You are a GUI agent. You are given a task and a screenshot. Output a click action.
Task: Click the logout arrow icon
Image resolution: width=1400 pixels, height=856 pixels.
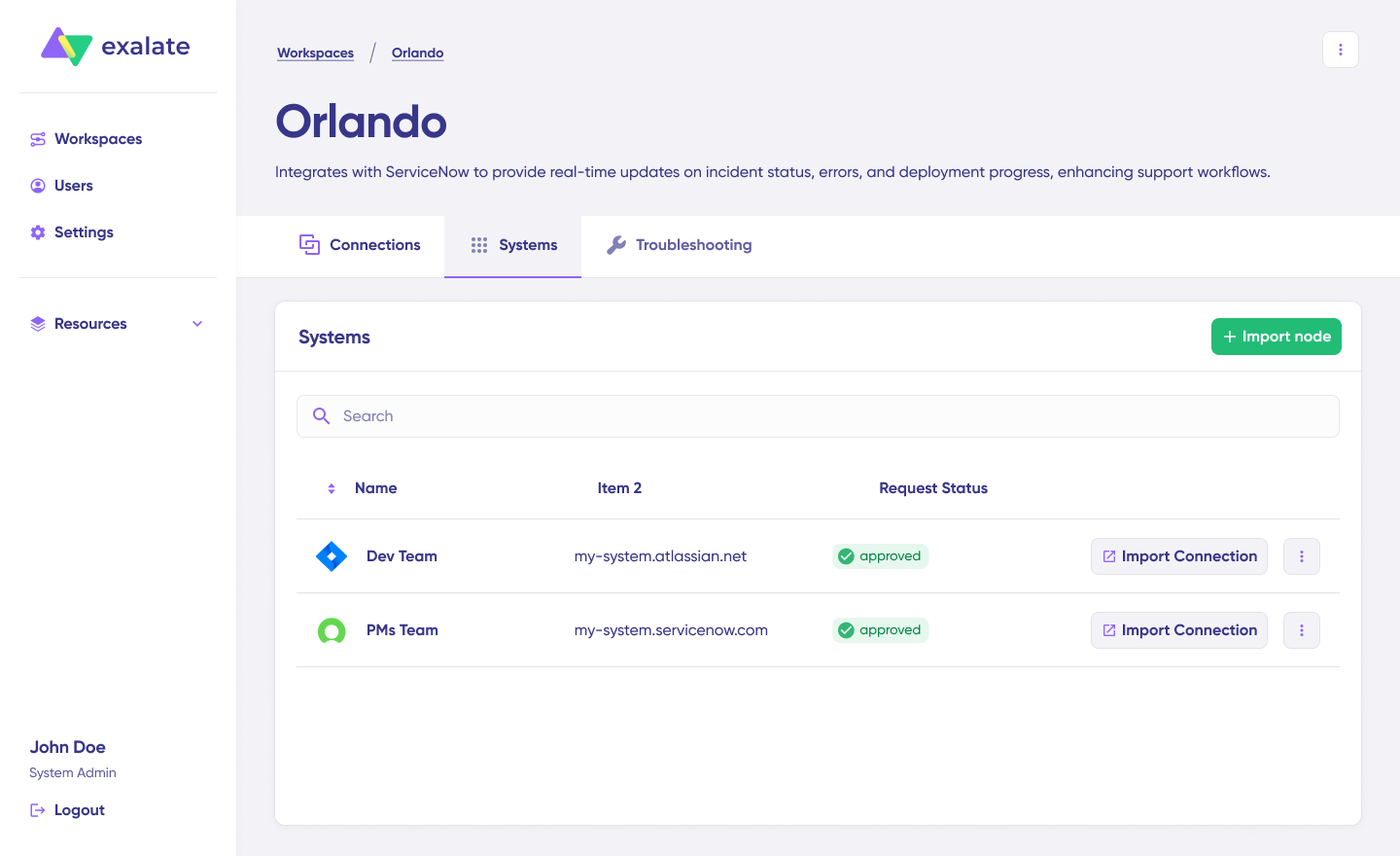click(37, 809)
